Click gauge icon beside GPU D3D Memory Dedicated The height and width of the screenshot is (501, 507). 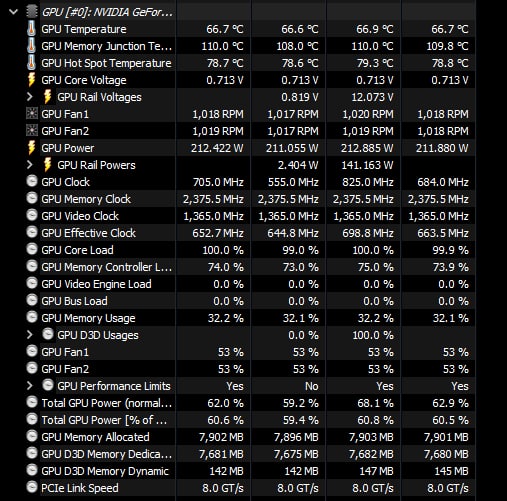coord(32,453)
